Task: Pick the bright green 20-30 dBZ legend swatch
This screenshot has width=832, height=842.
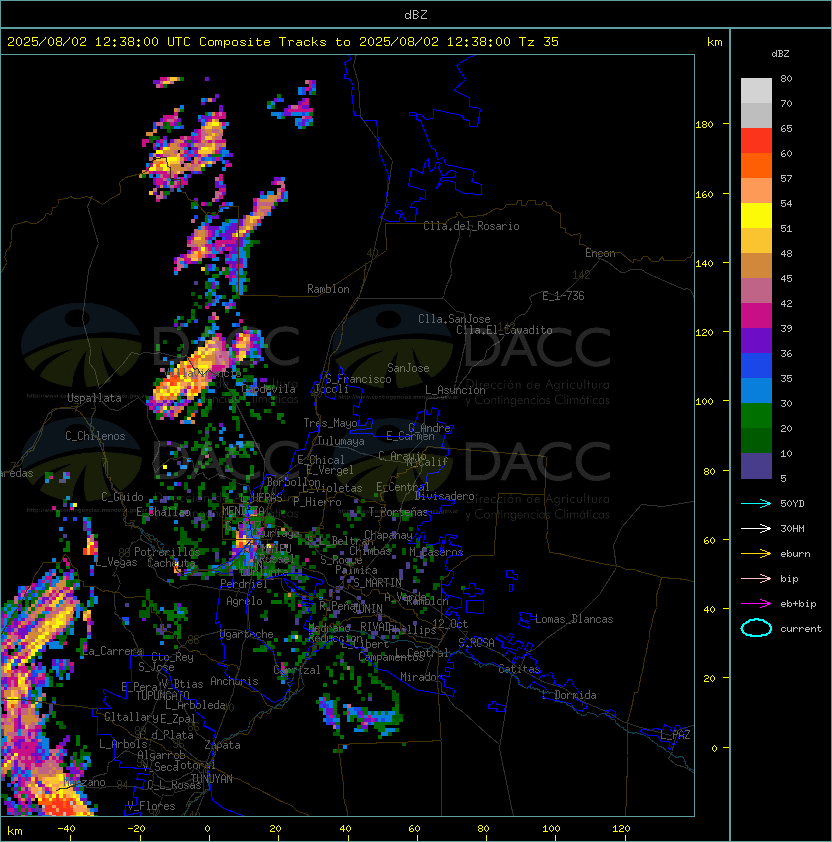Action: (x=756, y=416)
